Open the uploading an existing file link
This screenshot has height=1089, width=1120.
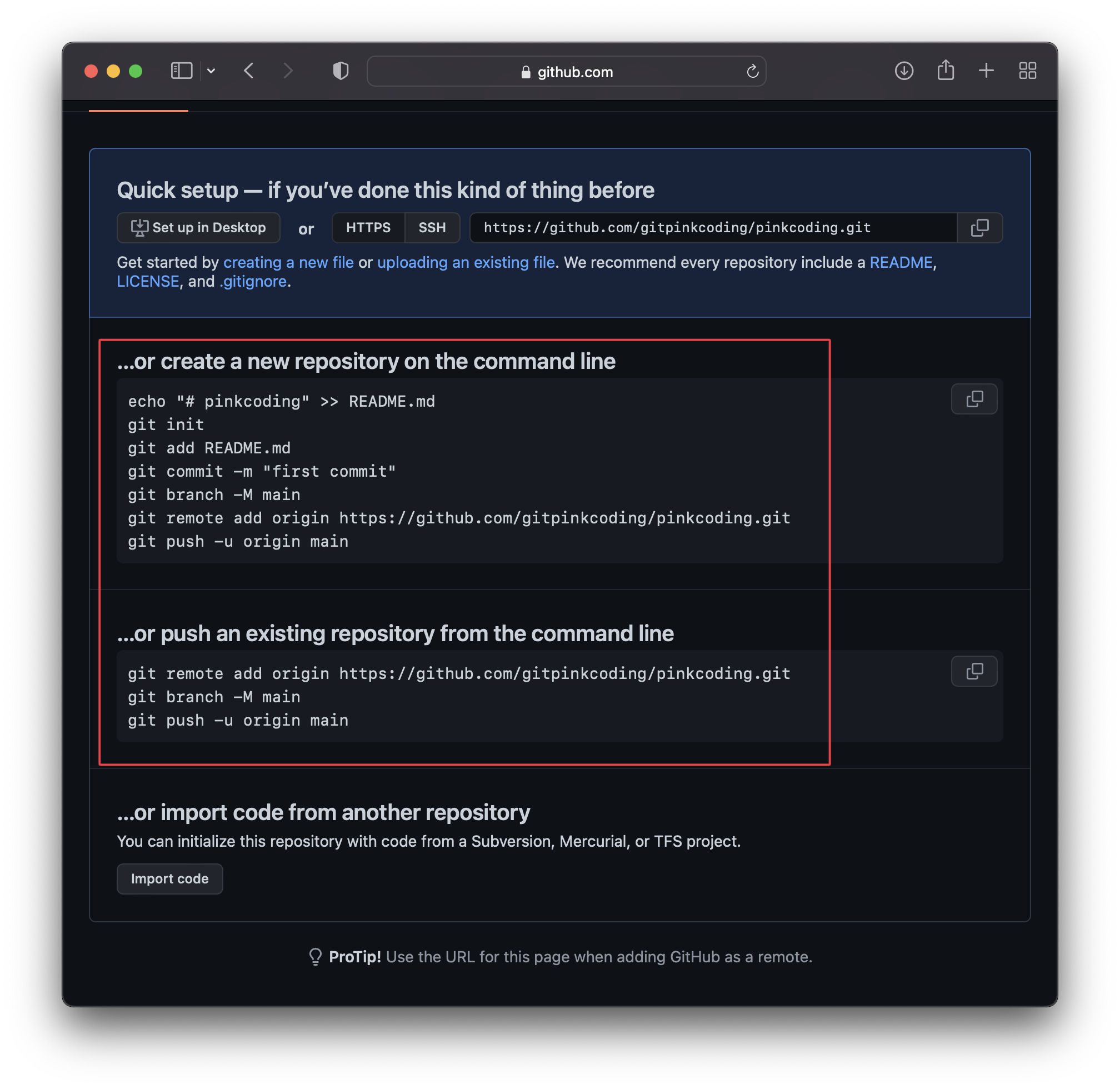pos(466,262)
